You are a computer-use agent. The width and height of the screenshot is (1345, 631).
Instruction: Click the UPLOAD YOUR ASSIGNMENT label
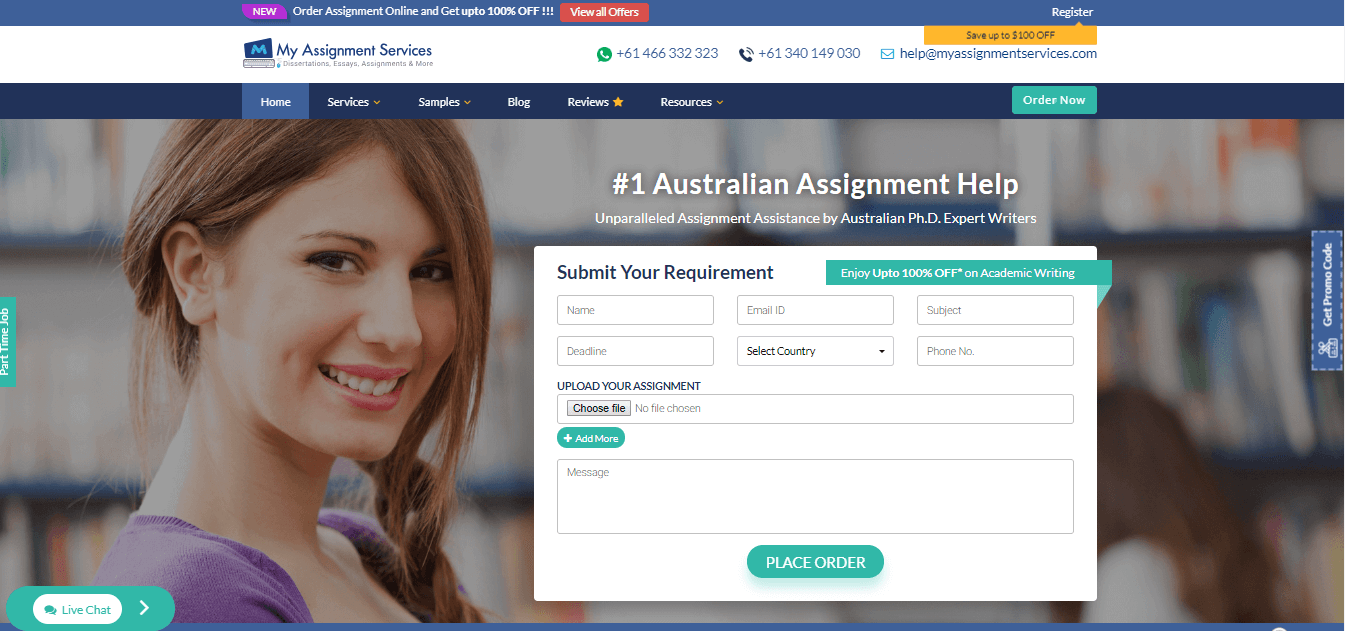pyautogui.click(x=629, y=386)
